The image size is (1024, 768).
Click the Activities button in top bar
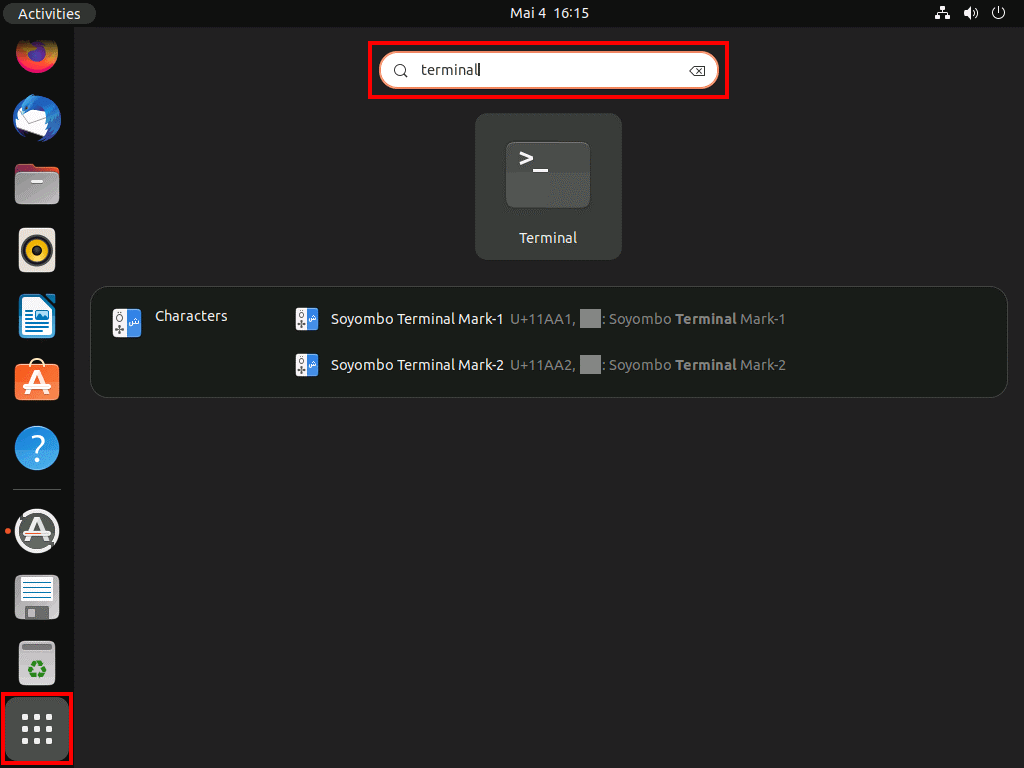(49, 13)
